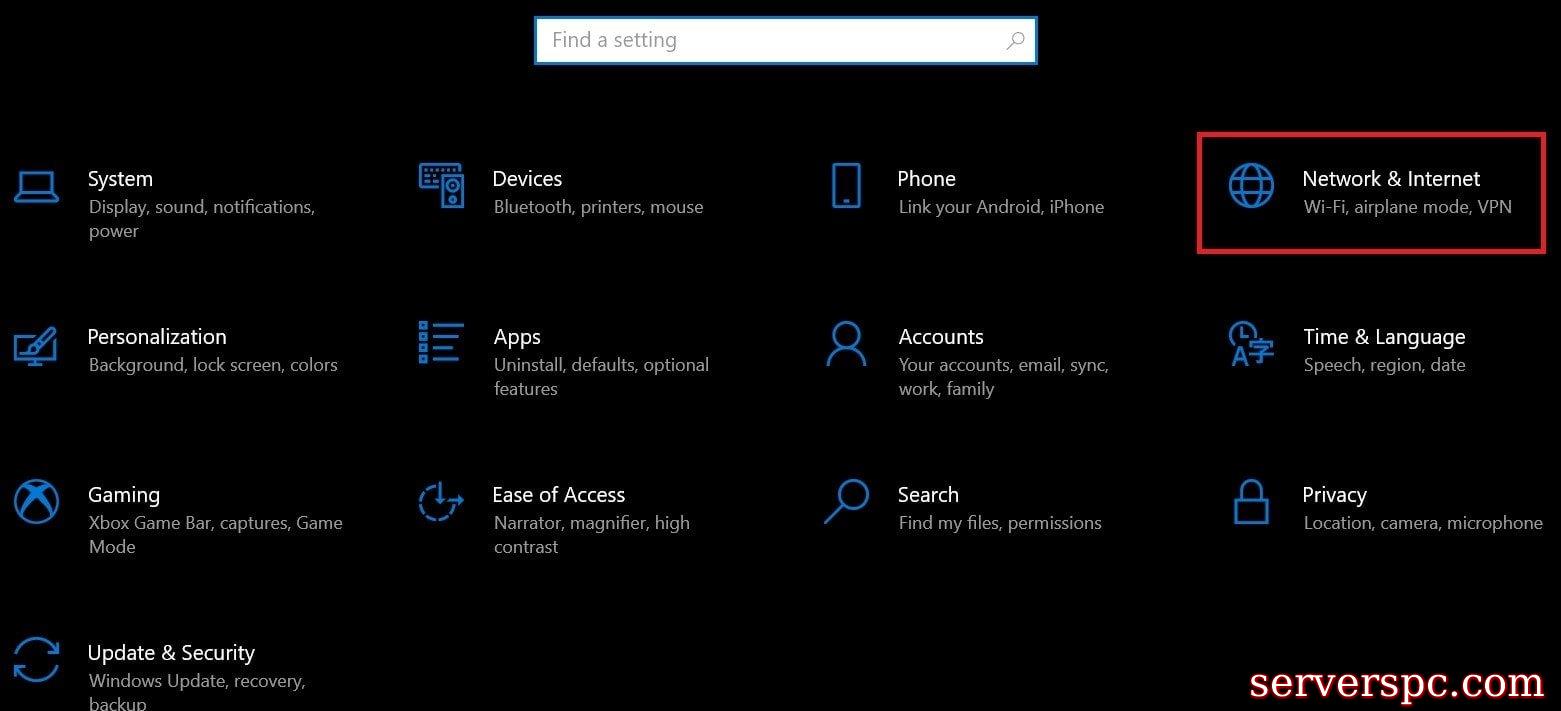Open the Search settings category
Image resolution: width=1561 pixels, height=711 pixels.
click(928, 495)
